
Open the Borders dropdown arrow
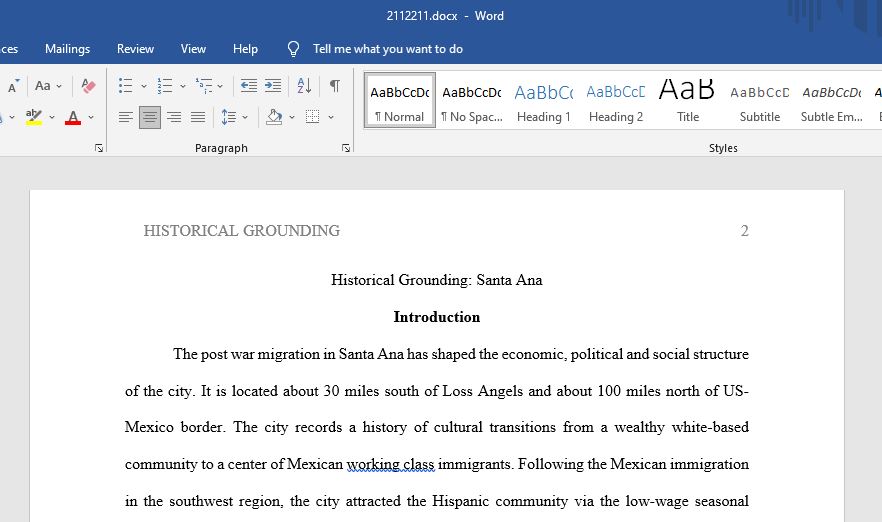pyautogui.click(x=331, y=117)
